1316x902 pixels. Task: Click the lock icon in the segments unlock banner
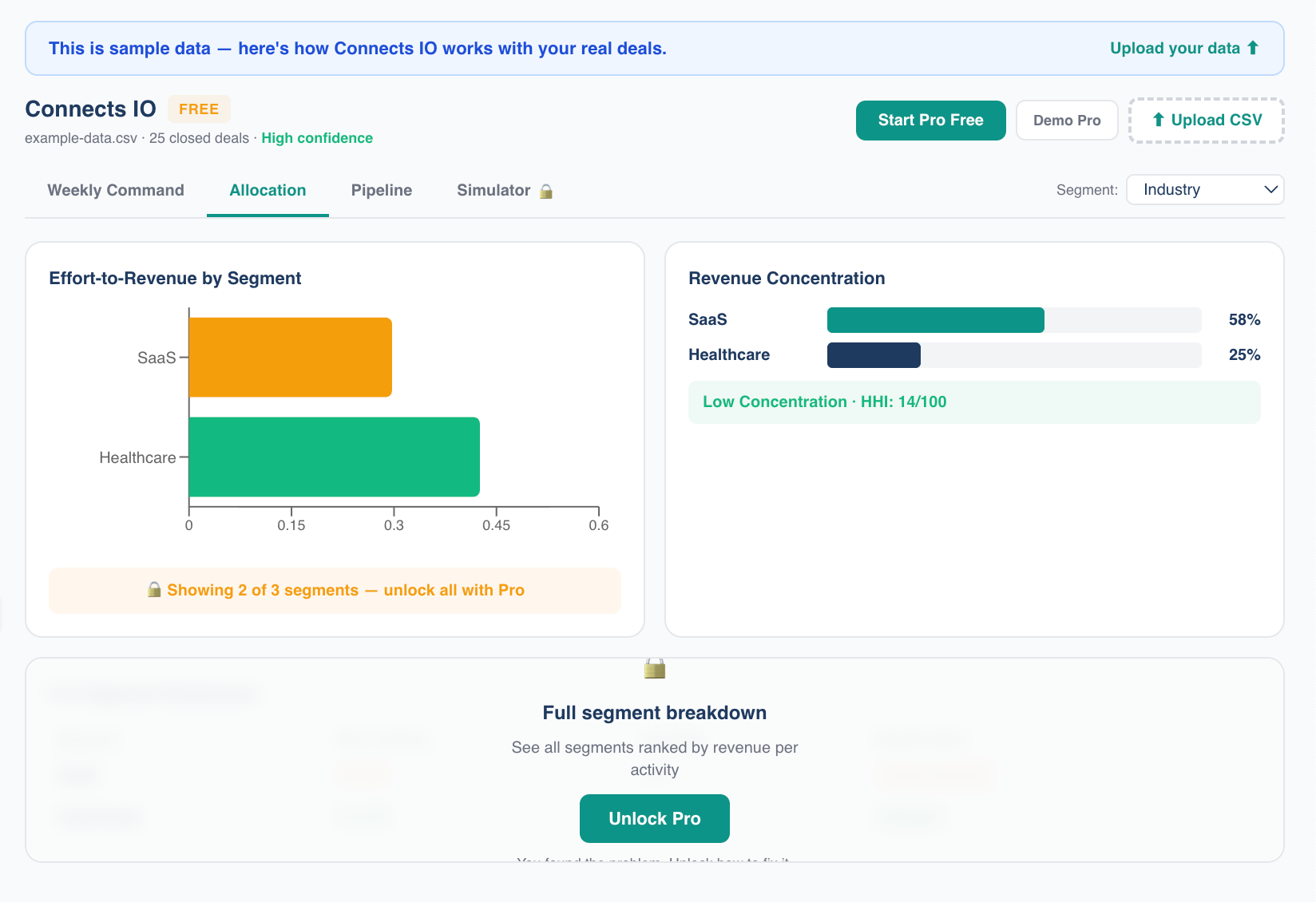pyautogui.click(x=154, y=590)
